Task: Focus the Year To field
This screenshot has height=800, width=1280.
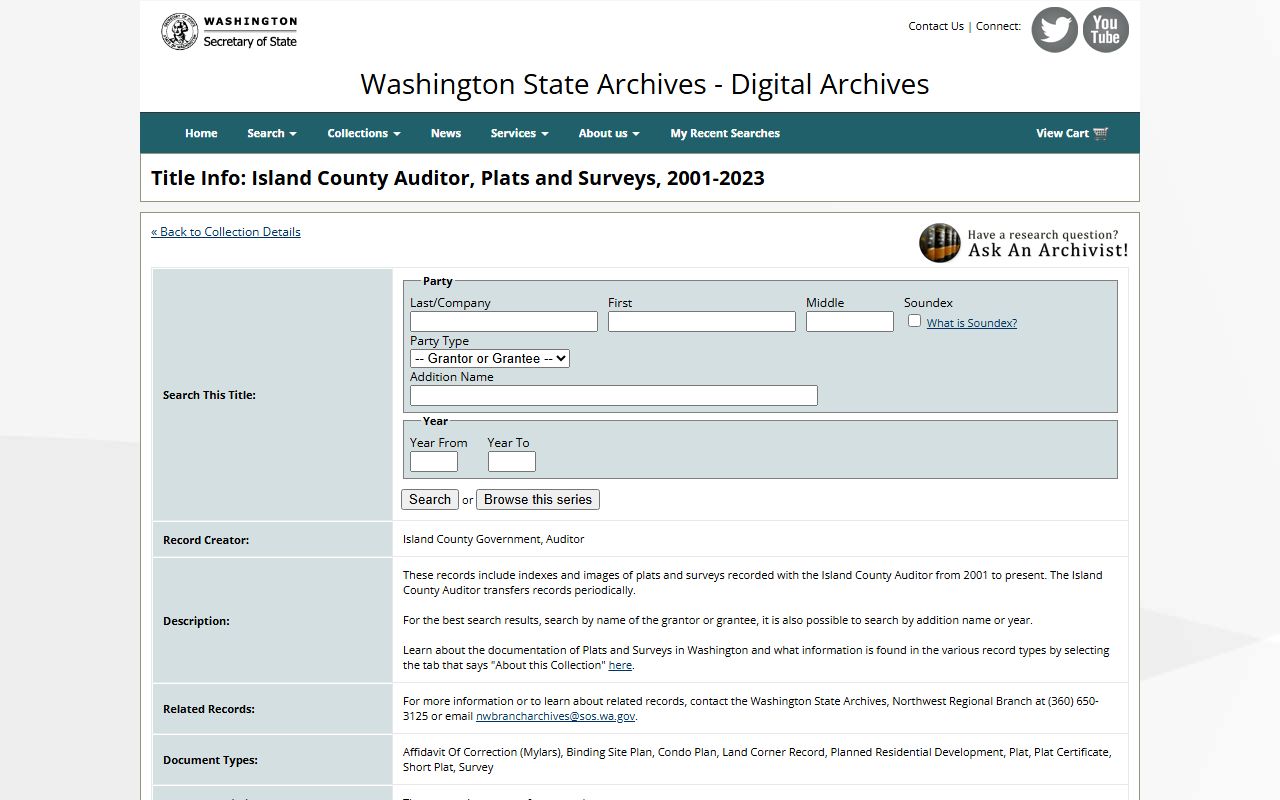Action: [x=512, y=461]
